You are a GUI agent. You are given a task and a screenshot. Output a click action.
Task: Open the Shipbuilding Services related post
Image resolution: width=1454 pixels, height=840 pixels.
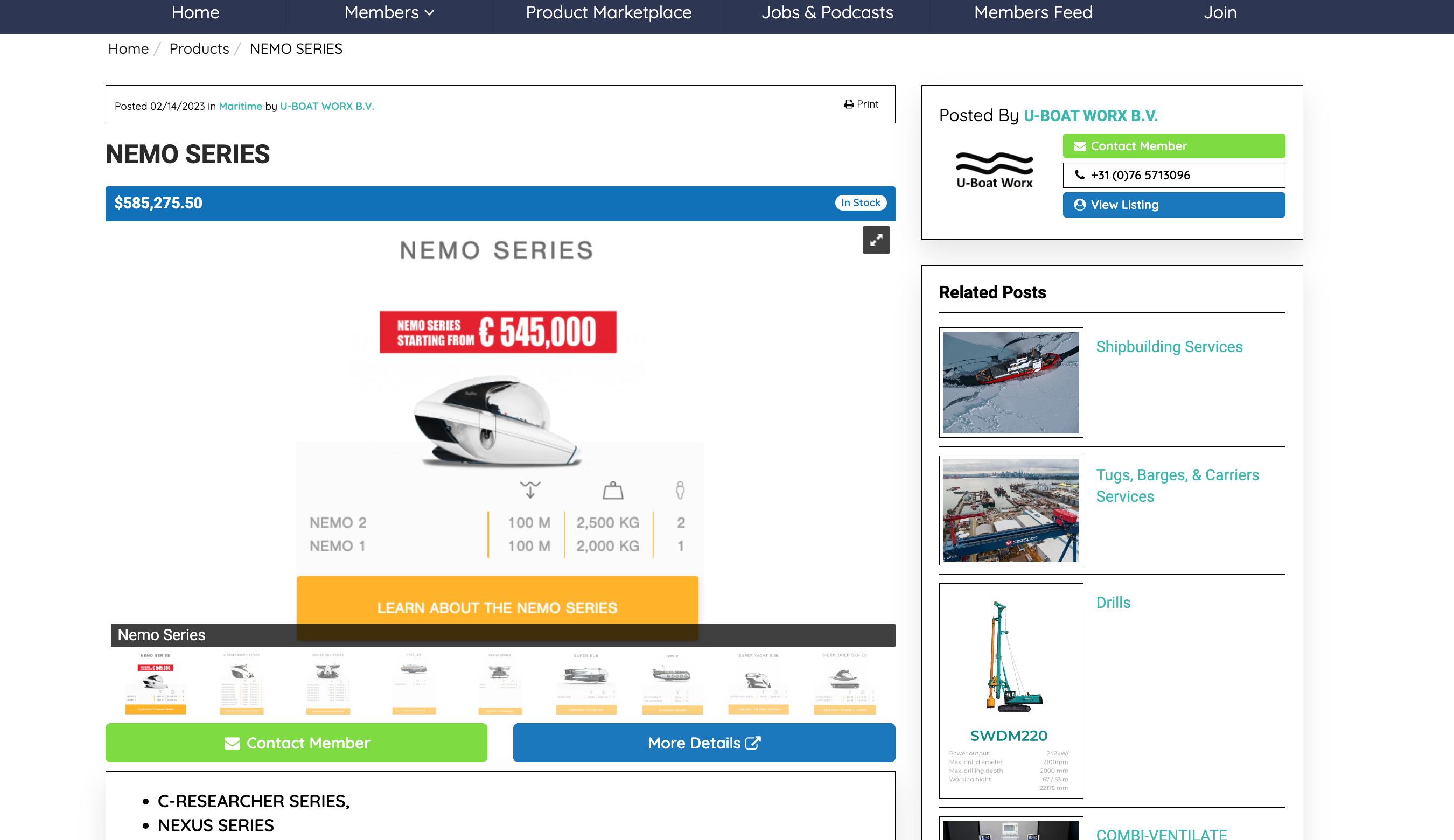(x=1169, y=347)
